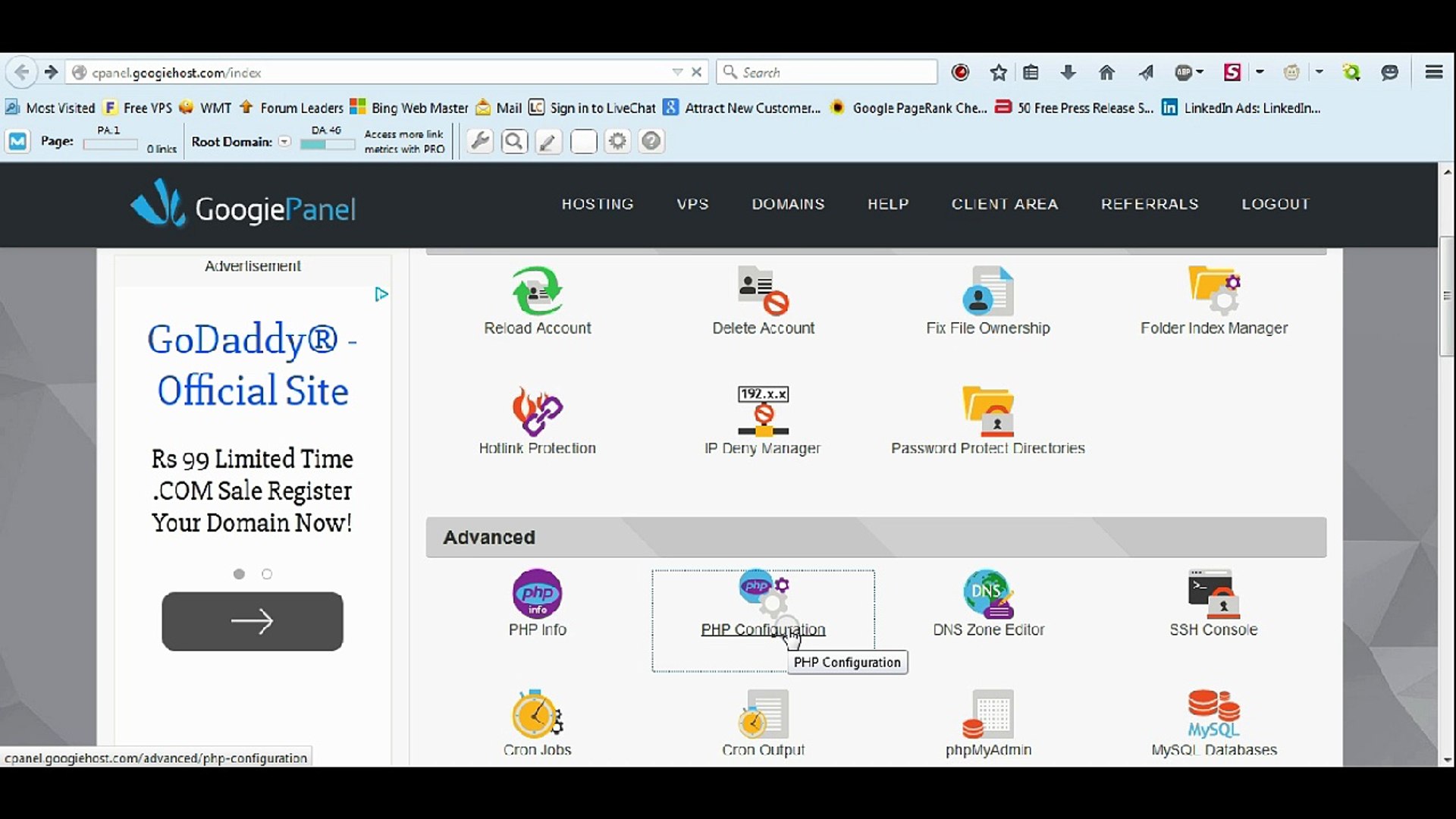Click the red record toolbar icon
The image size is (1456, 819).
(x=960, y=72)
